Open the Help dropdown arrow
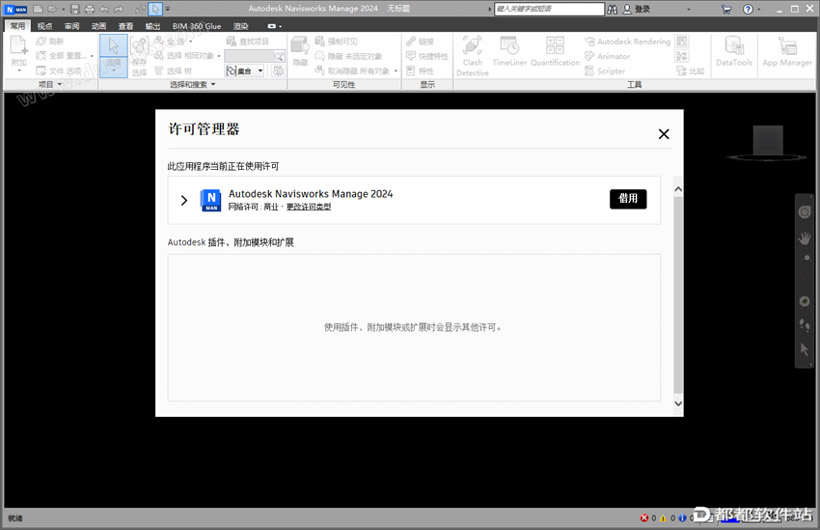Viewport: 820px width, 530px height. pyautogui.click(x=759, y=9)
